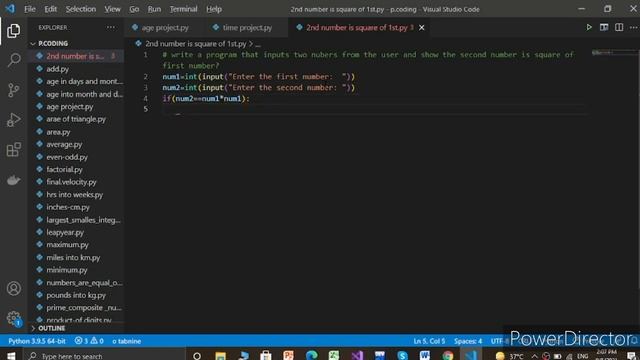Viewport: 640px width, 360px height.
Task: Open Visual Studio purple icon on taskbar
Action: pyautogui.click(x=357, y=356)
